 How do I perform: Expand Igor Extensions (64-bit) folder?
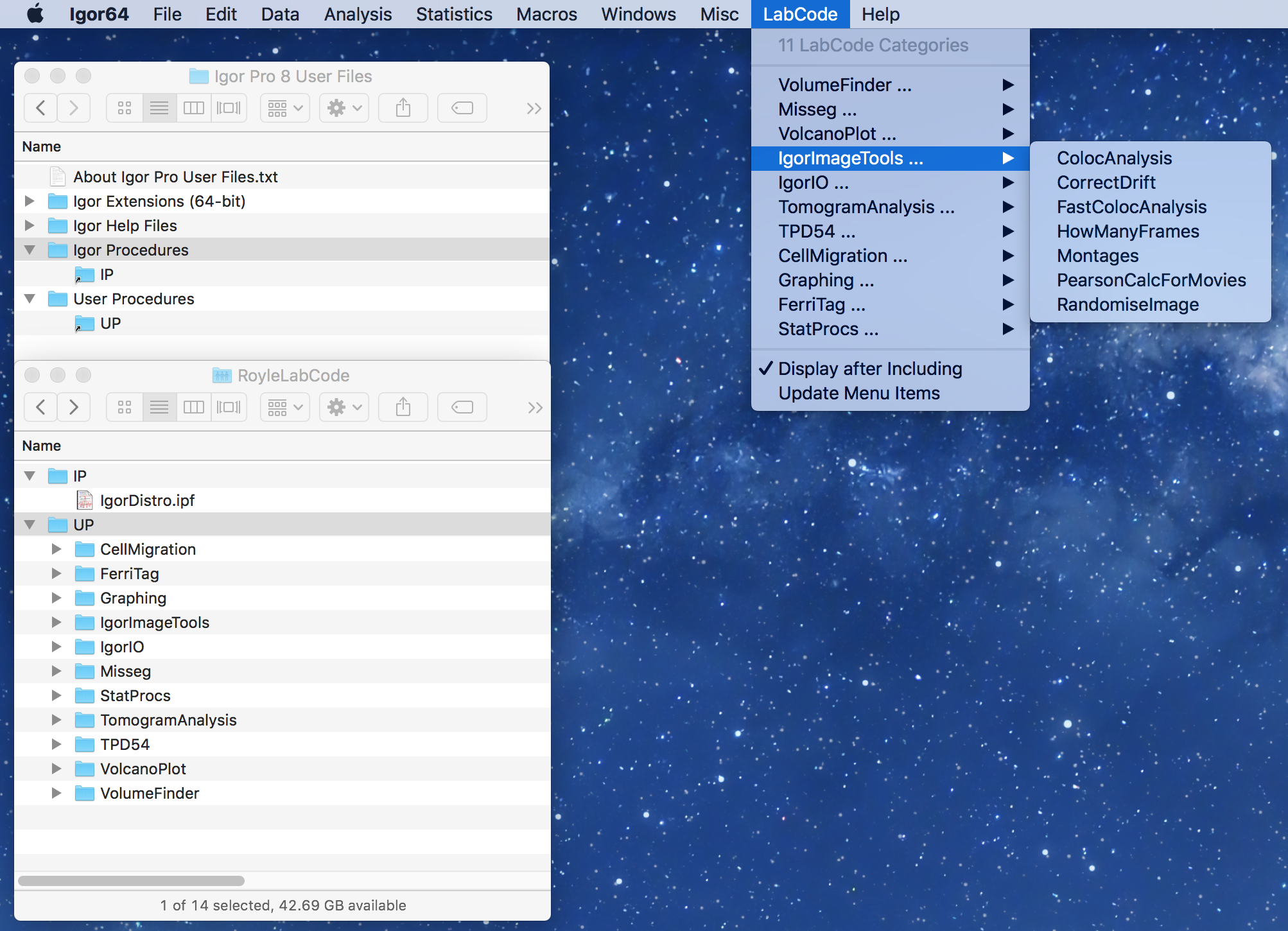point(30,201)
